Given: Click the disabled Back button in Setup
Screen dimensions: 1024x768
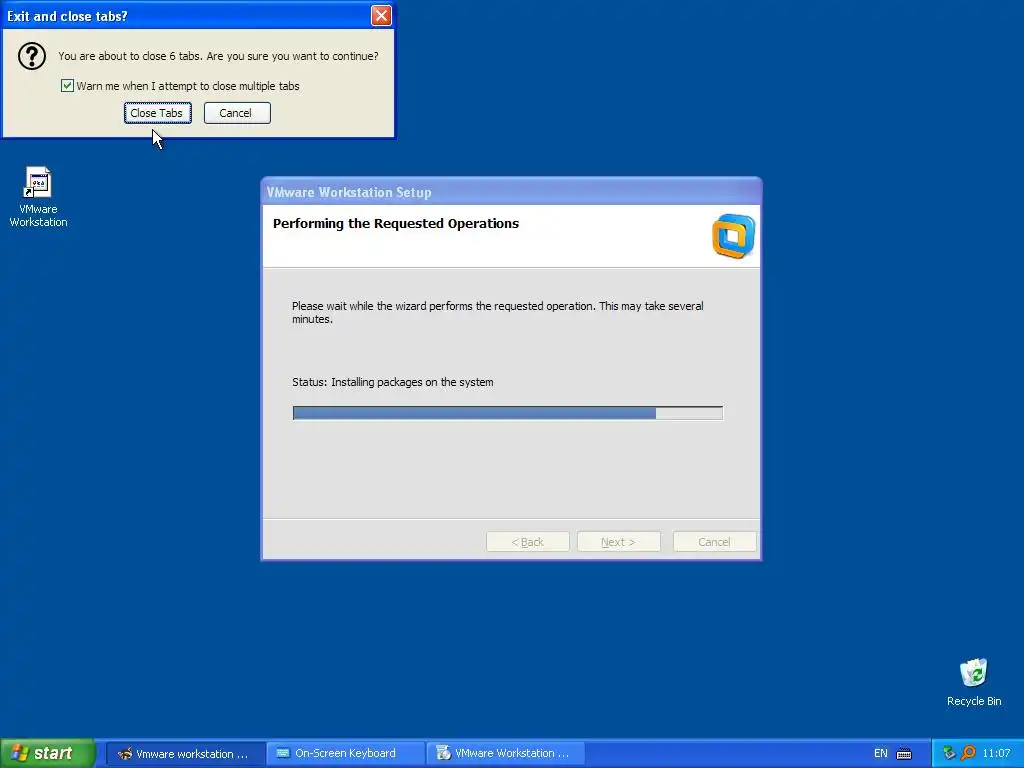Looking at the screenshot, I should [x=528, y=541].
